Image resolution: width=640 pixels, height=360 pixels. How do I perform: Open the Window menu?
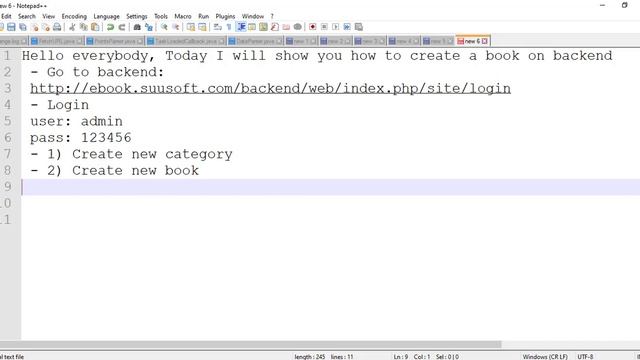(253, 16)
